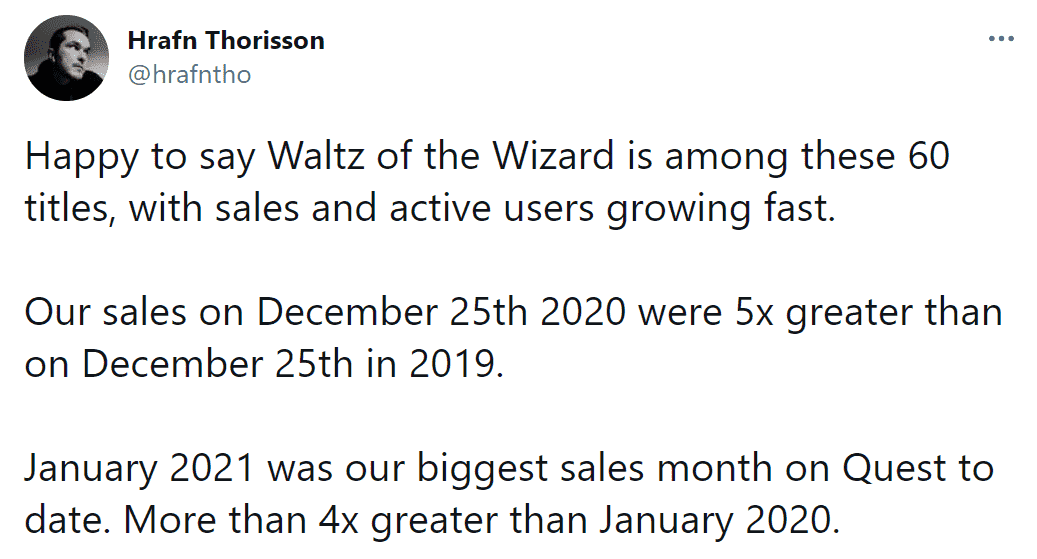
Task: Click the word "Happy" starting the tweet
Action: pos(82,157)
